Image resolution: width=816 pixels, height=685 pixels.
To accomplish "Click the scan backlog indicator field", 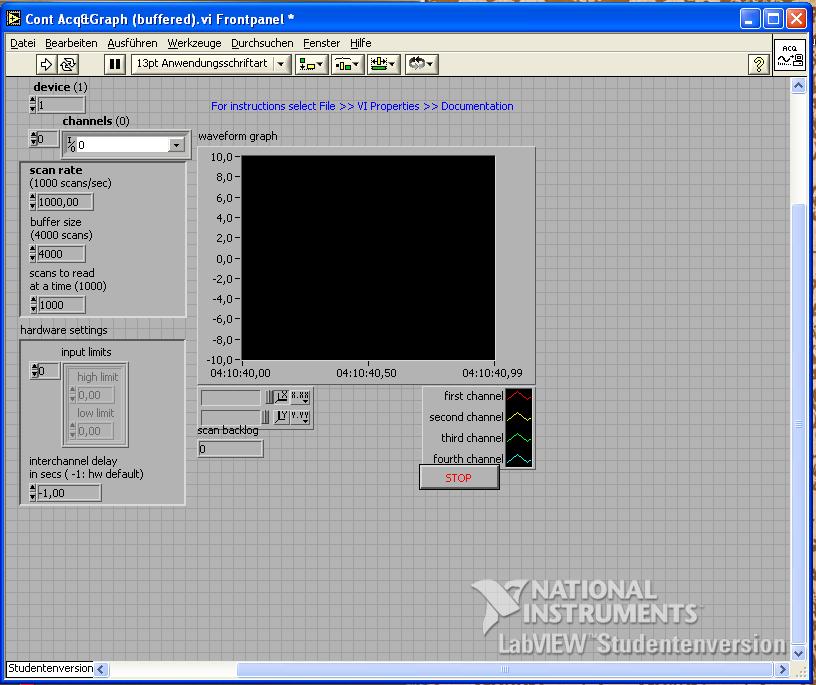I will (231, 448).
